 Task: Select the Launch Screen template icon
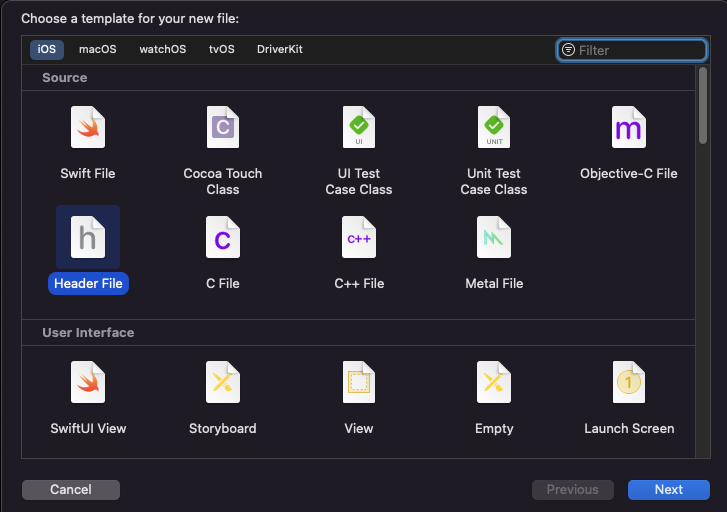click(x=629, y=382)
